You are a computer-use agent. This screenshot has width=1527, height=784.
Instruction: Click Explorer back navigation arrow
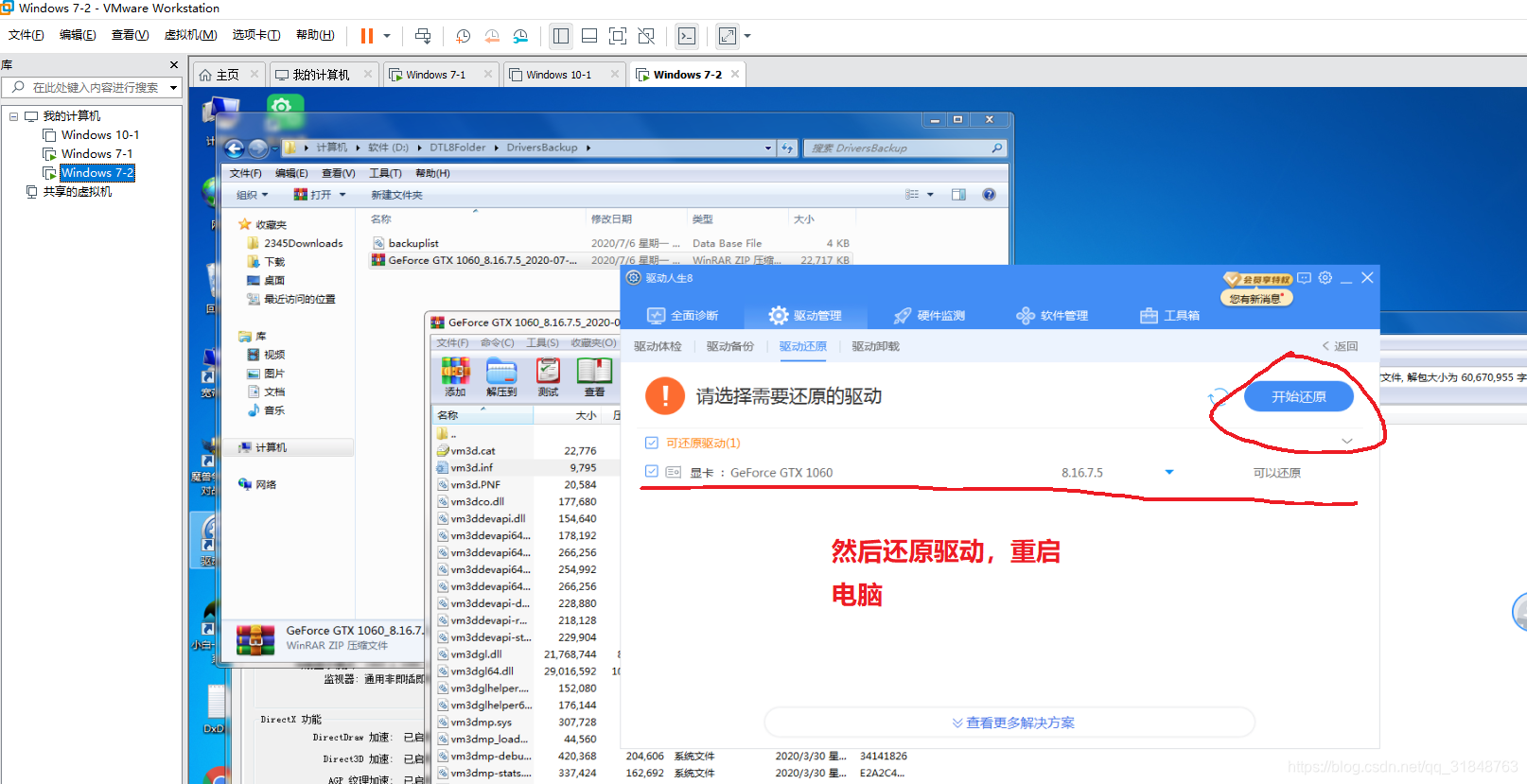pyautogui.click(x=235, y=148)
